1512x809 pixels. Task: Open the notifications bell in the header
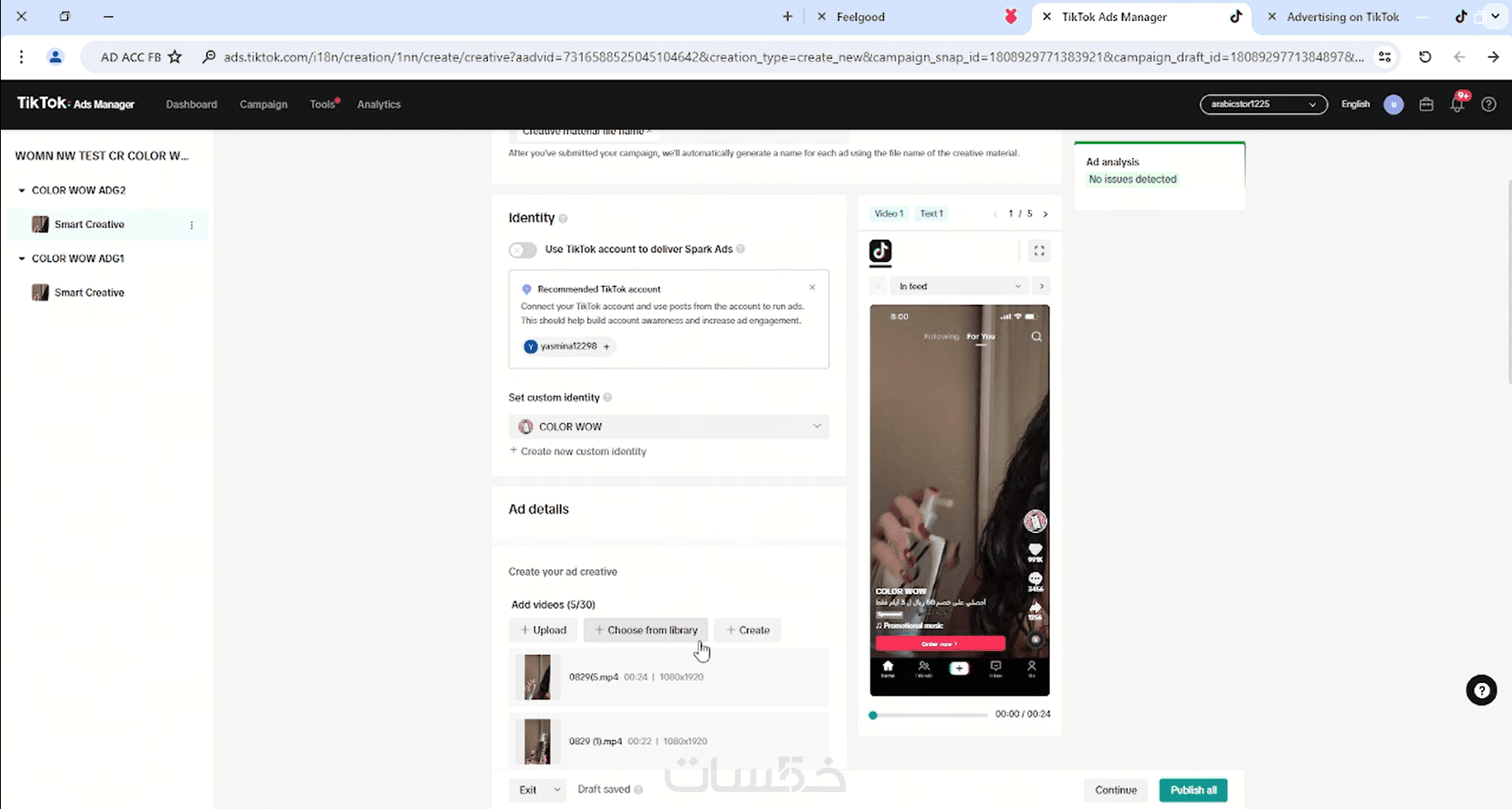[1457, 104]
